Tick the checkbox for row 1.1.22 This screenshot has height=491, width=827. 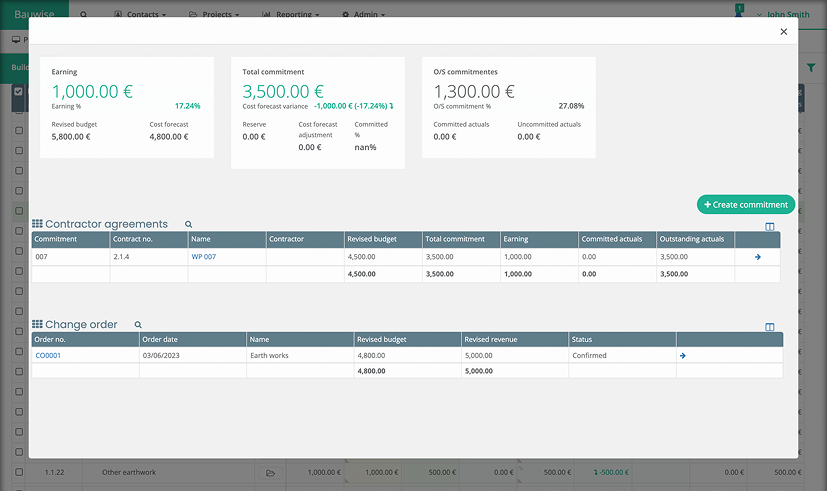coord(18,472)
